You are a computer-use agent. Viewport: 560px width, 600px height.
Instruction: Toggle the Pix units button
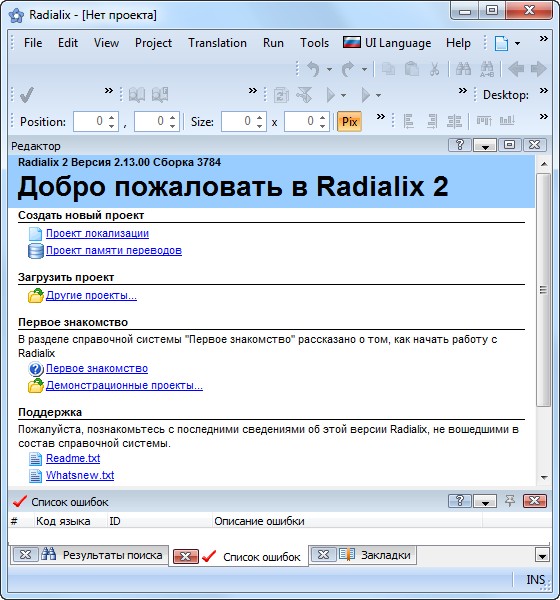[349, 122]
